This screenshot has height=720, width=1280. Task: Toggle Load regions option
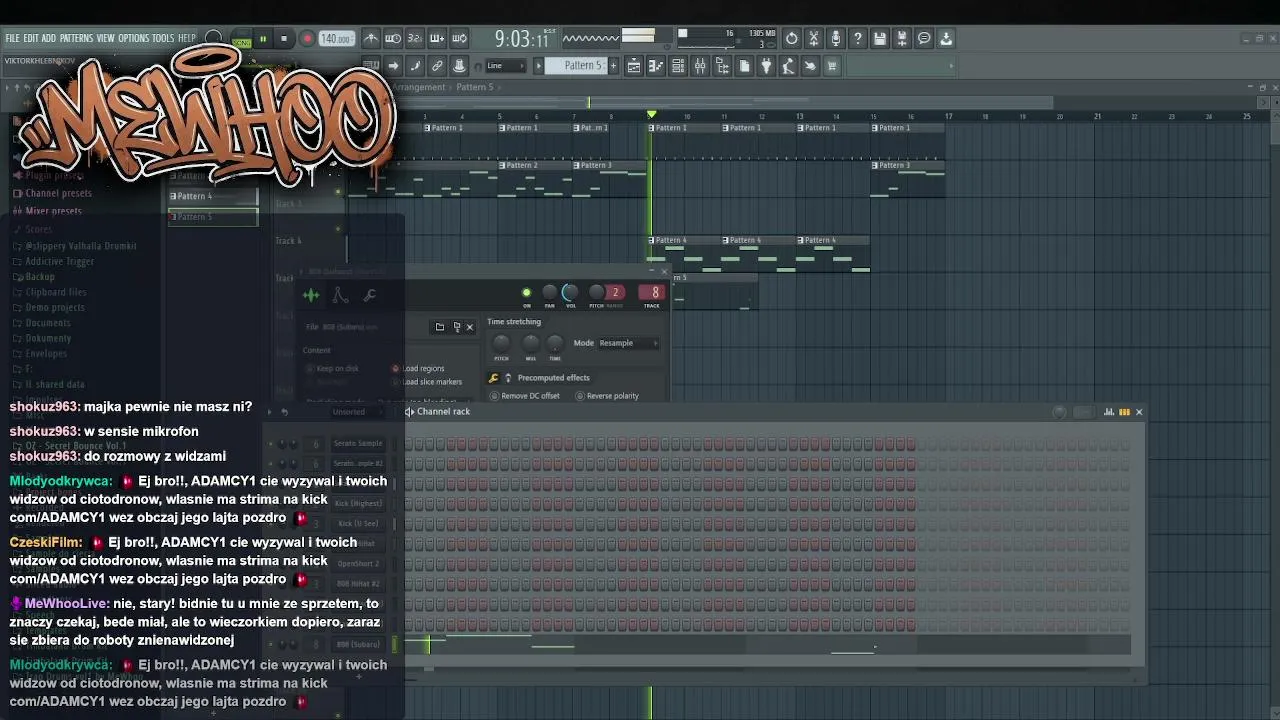pyautogui.click(x=418, y=368)
